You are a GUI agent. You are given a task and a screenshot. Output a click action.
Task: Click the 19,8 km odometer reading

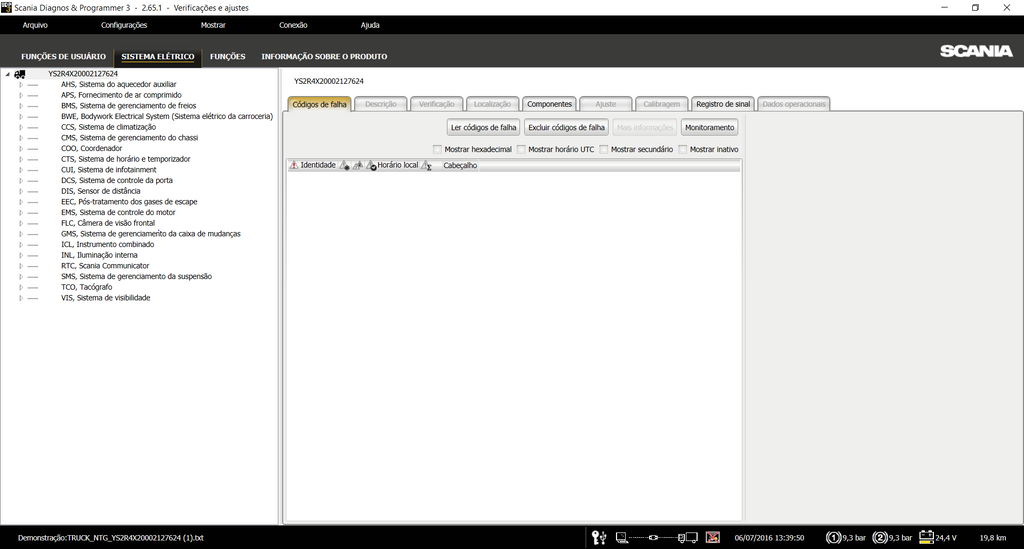point(993,538)
